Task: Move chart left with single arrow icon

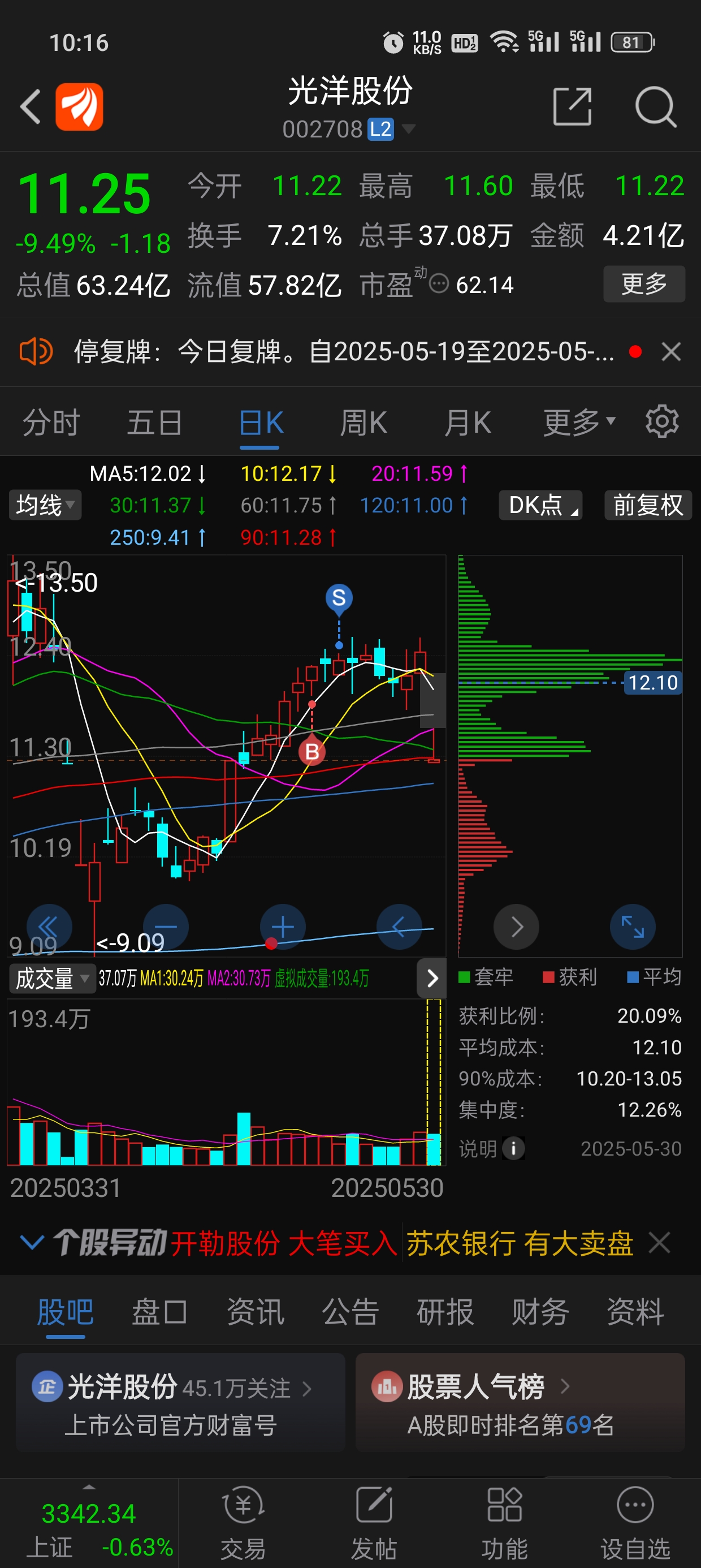Action: click(399, 927)
